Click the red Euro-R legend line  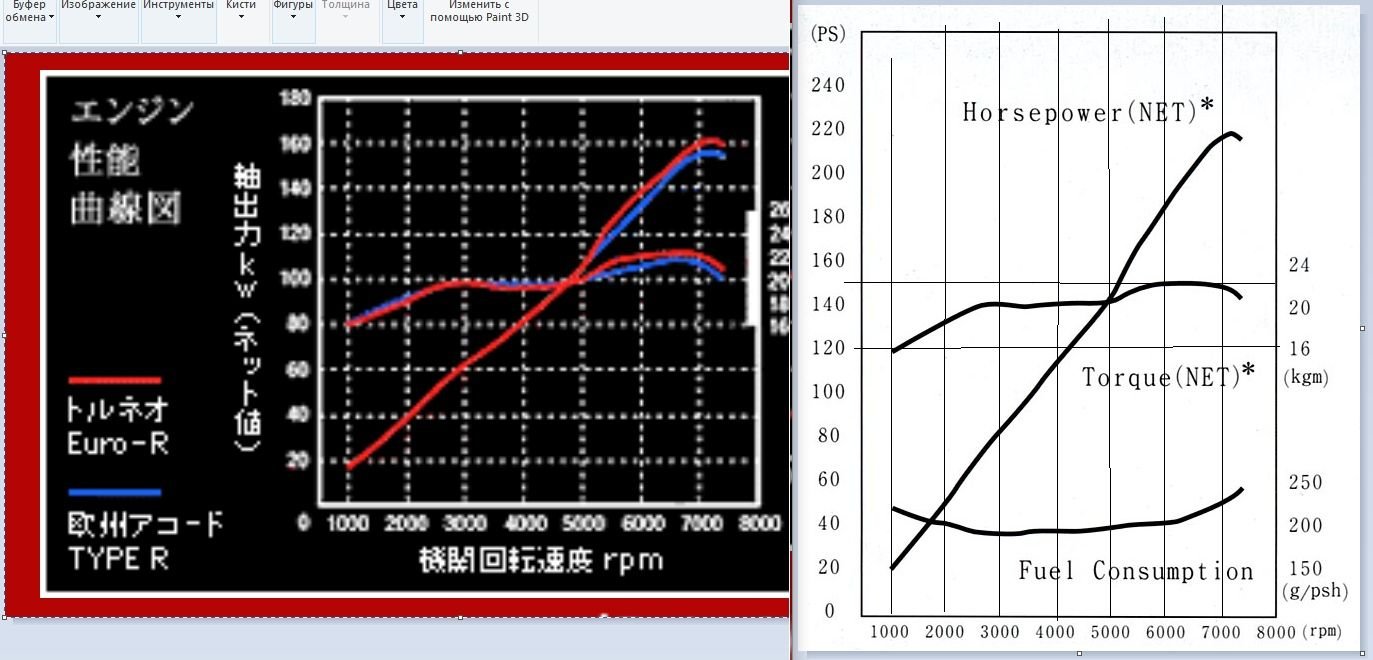pyautogui.click(x=115, y=380)
